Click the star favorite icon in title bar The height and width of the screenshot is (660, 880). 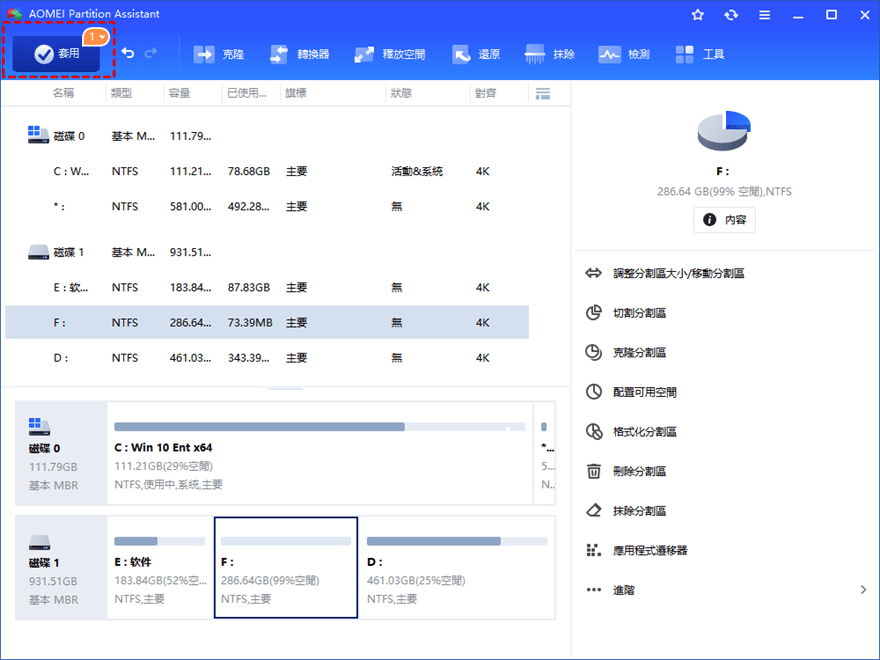pyautogui.click(x=698, y=15)
